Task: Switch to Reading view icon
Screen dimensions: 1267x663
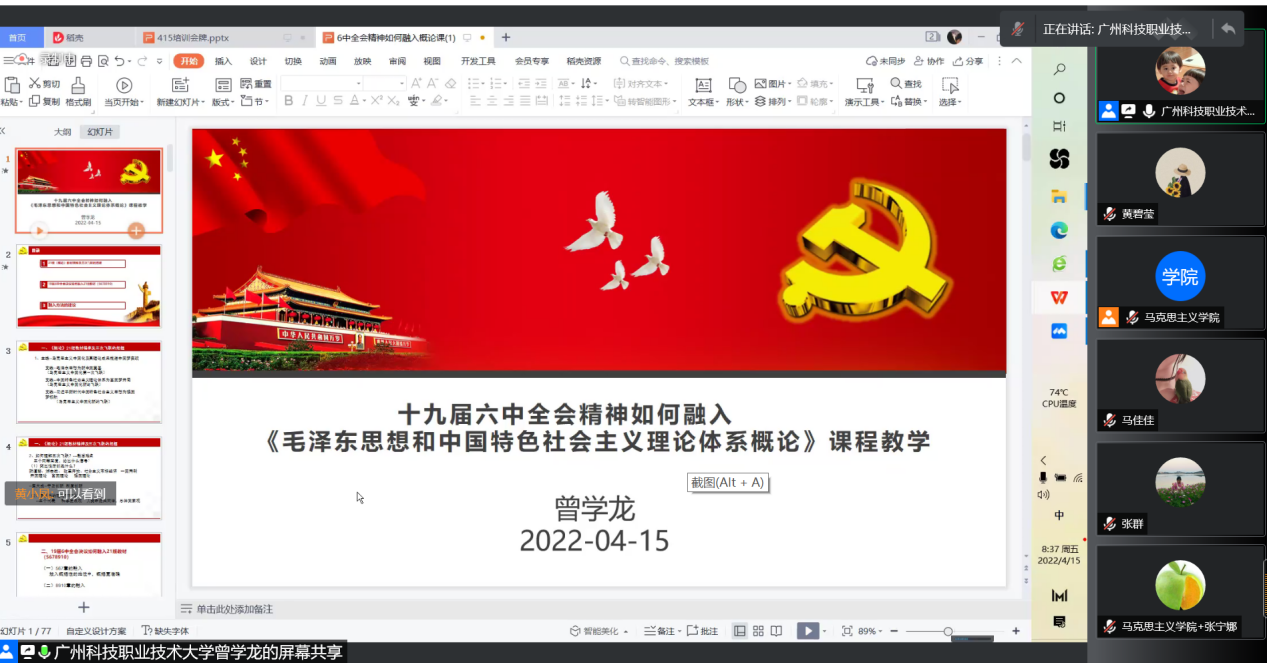Action: (x=776, y=631)
